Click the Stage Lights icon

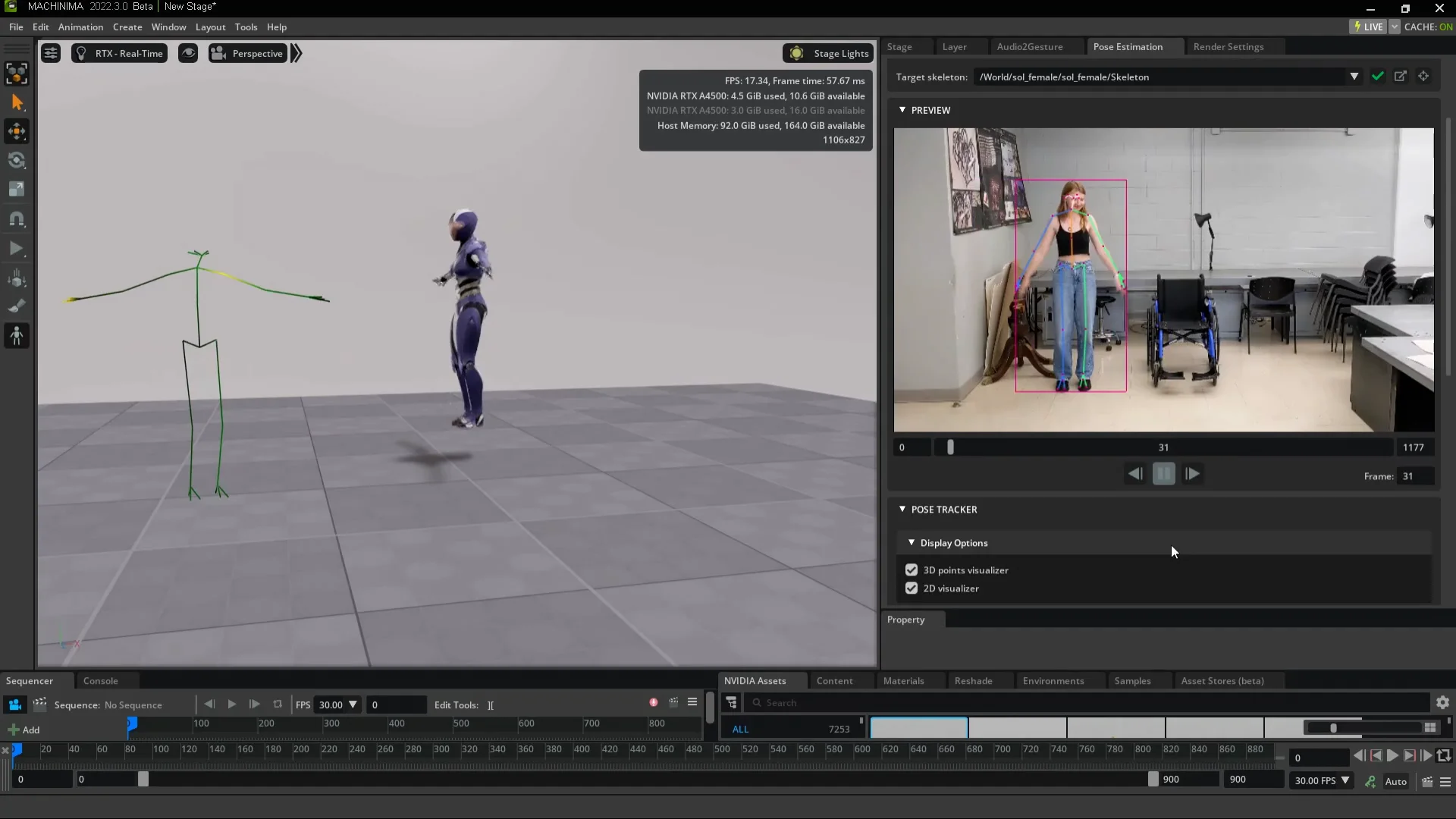pos(795,53)
